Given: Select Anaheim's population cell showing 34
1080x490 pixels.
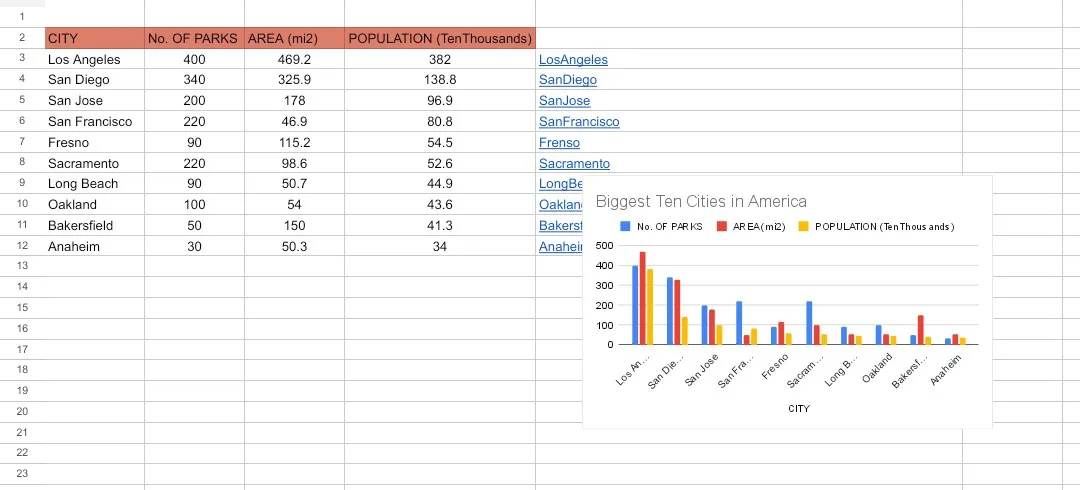Looking at the screenshot, I should tap(439, 247).
